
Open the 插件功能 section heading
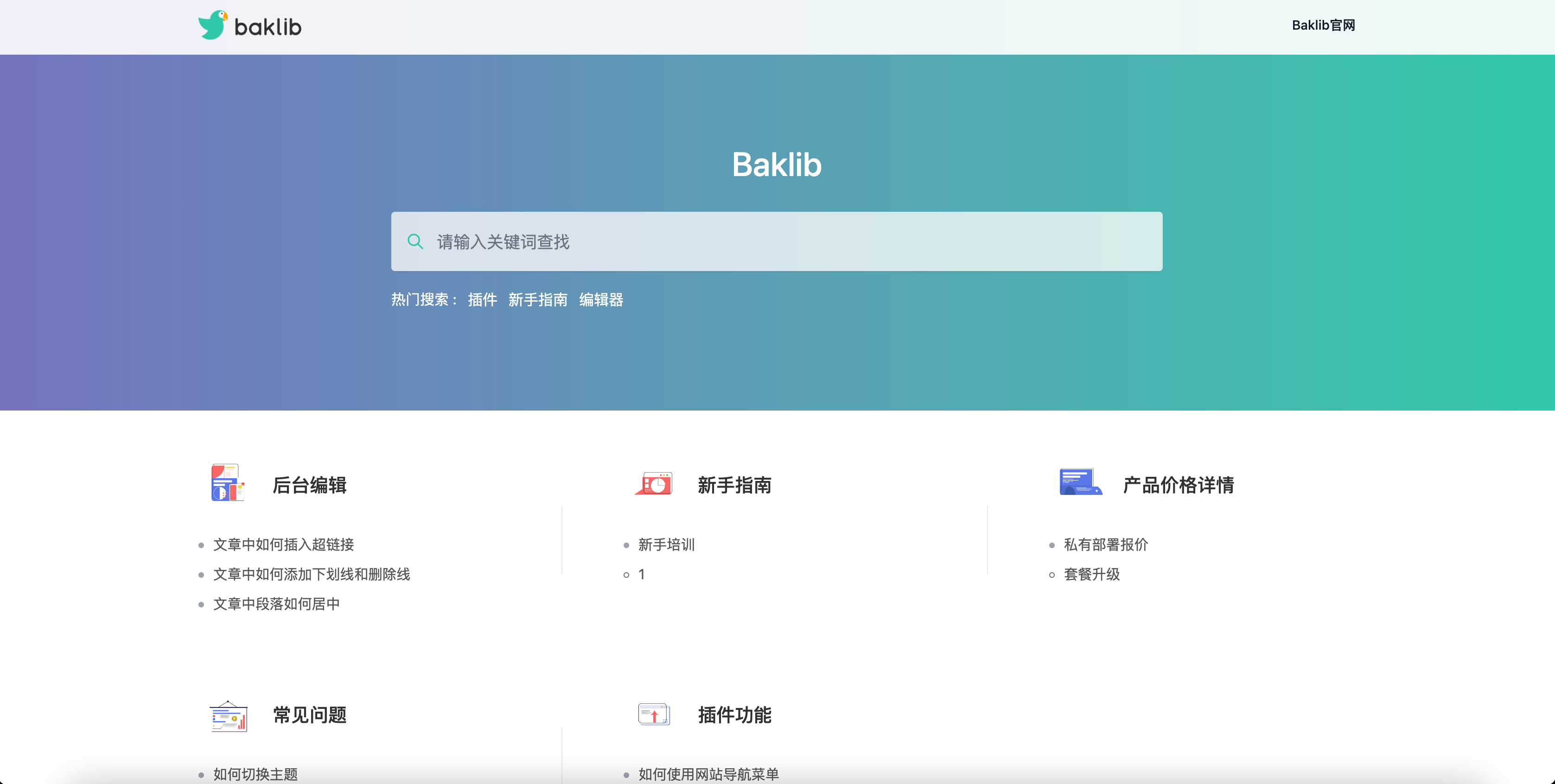735,715
